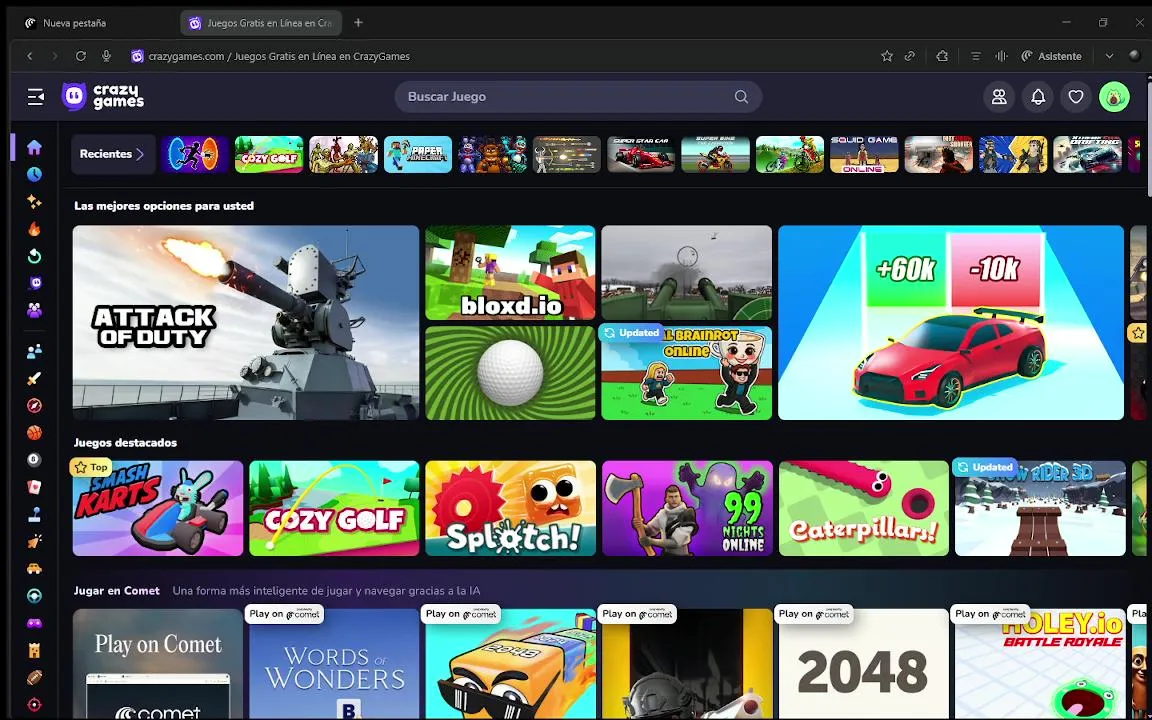Open Smash Karts featured game
The width and height of the screenshot is (1152, 720).
[x=158, y=508]
